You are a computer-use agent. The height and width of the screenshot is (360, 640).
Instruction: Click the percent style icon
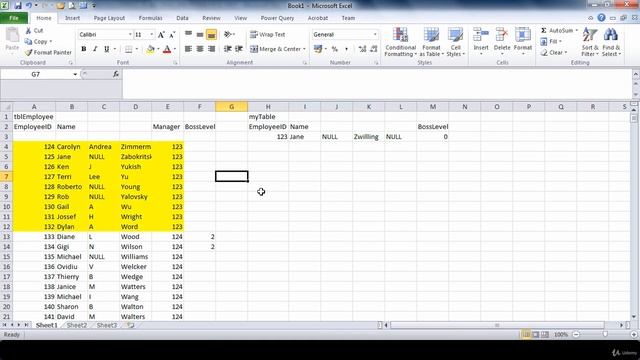(x=335, y=49)
